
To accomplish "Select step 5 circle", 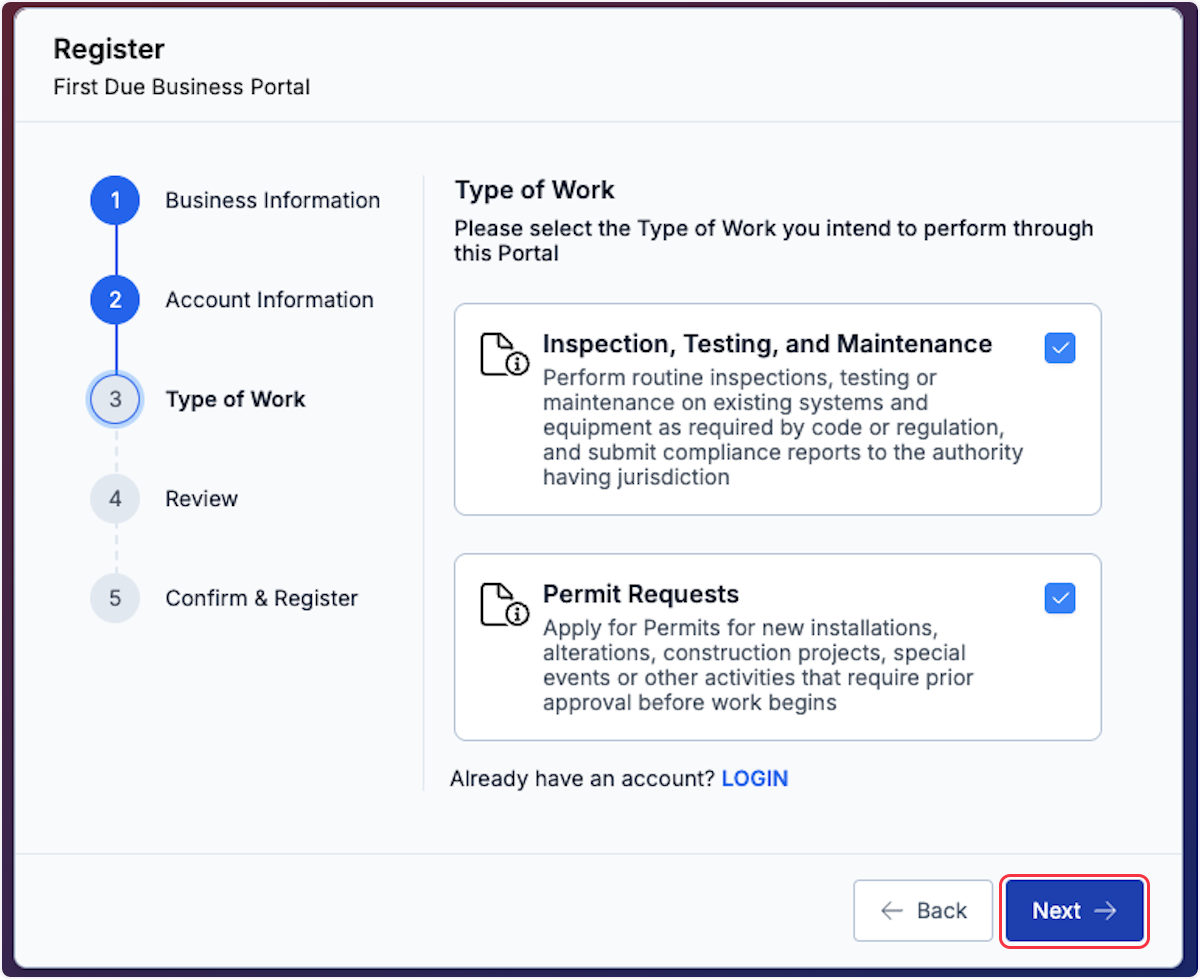I will (116, 598).
